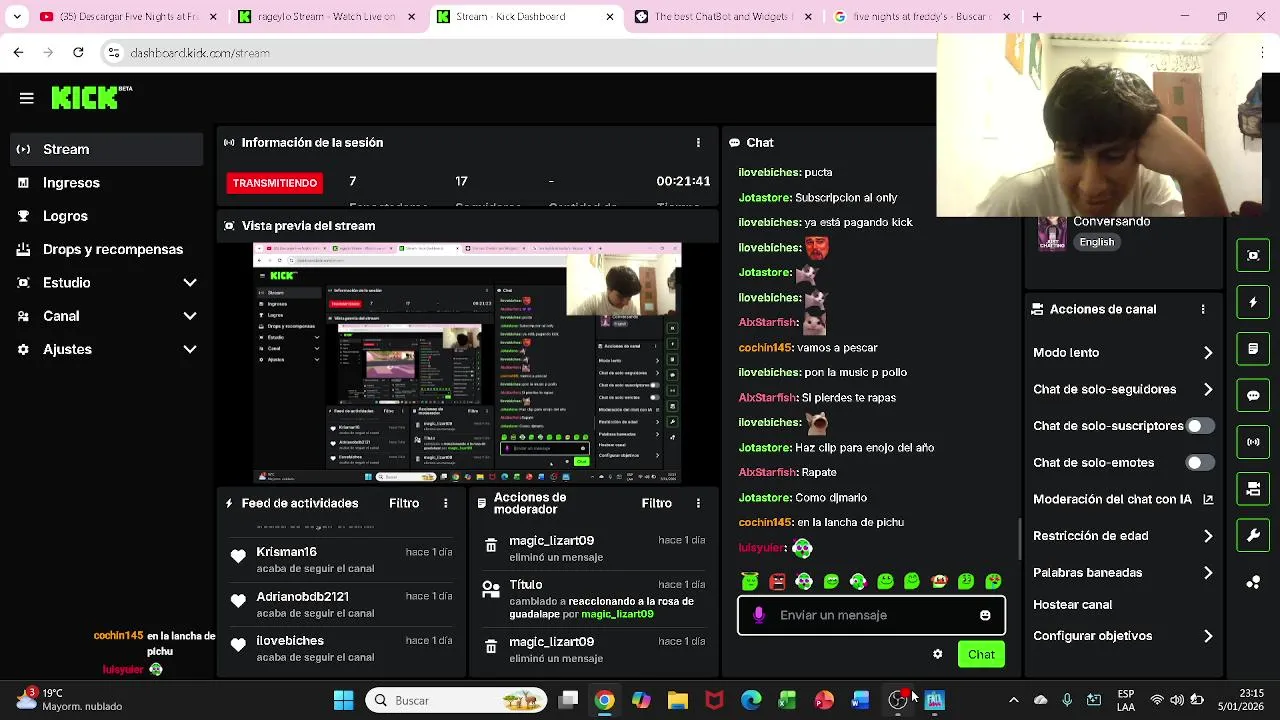
Task: Click the Windows taskbar Buscar box
Action: point(456,700)
